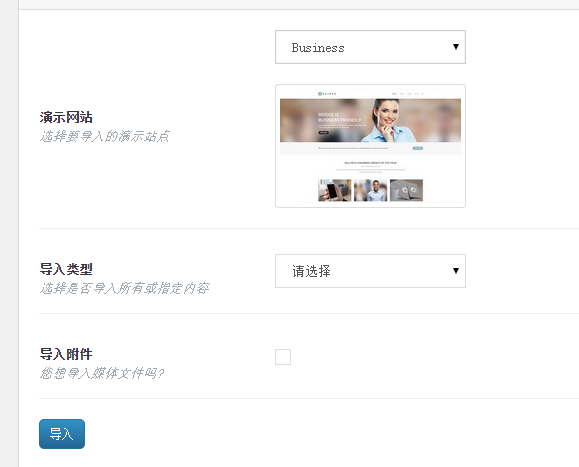Enable the 导入附件 checkbox
This screenshot has height=467, width=579.
click(x=283, y=357)
